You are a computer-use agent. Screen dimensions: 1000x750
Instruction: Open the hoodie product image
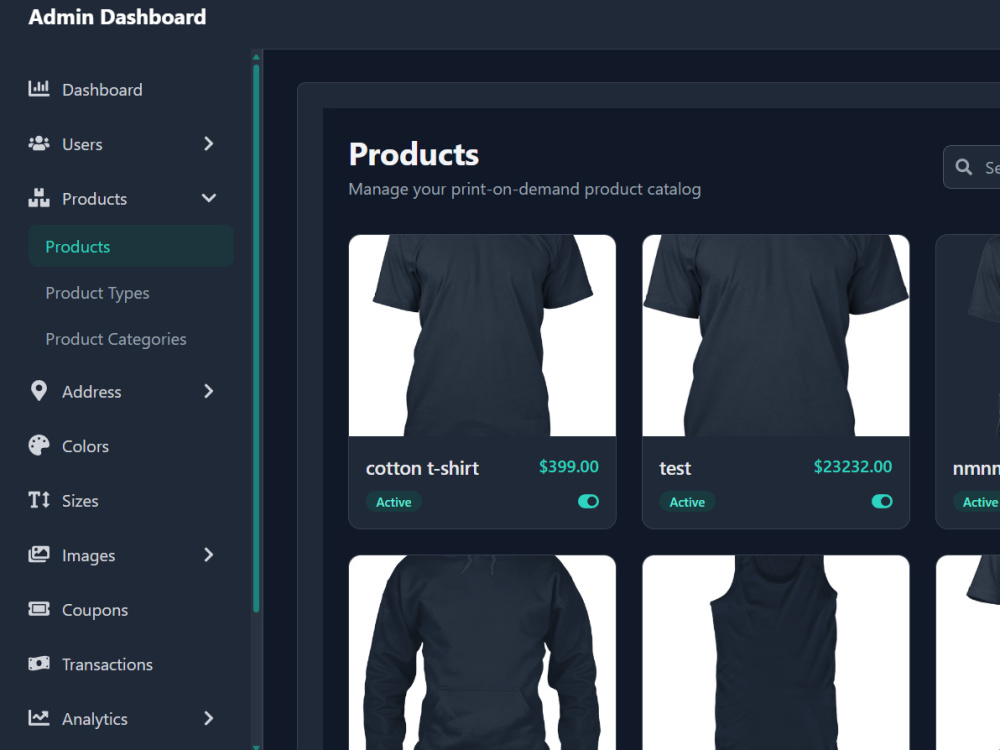click(482, 652)
